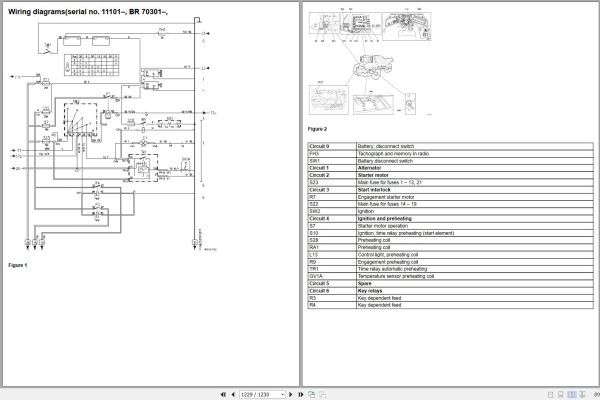The width and height of the screenshot is (600, 400).
Task: Select the 'Alternator' table cell
Action: [474, 168]
